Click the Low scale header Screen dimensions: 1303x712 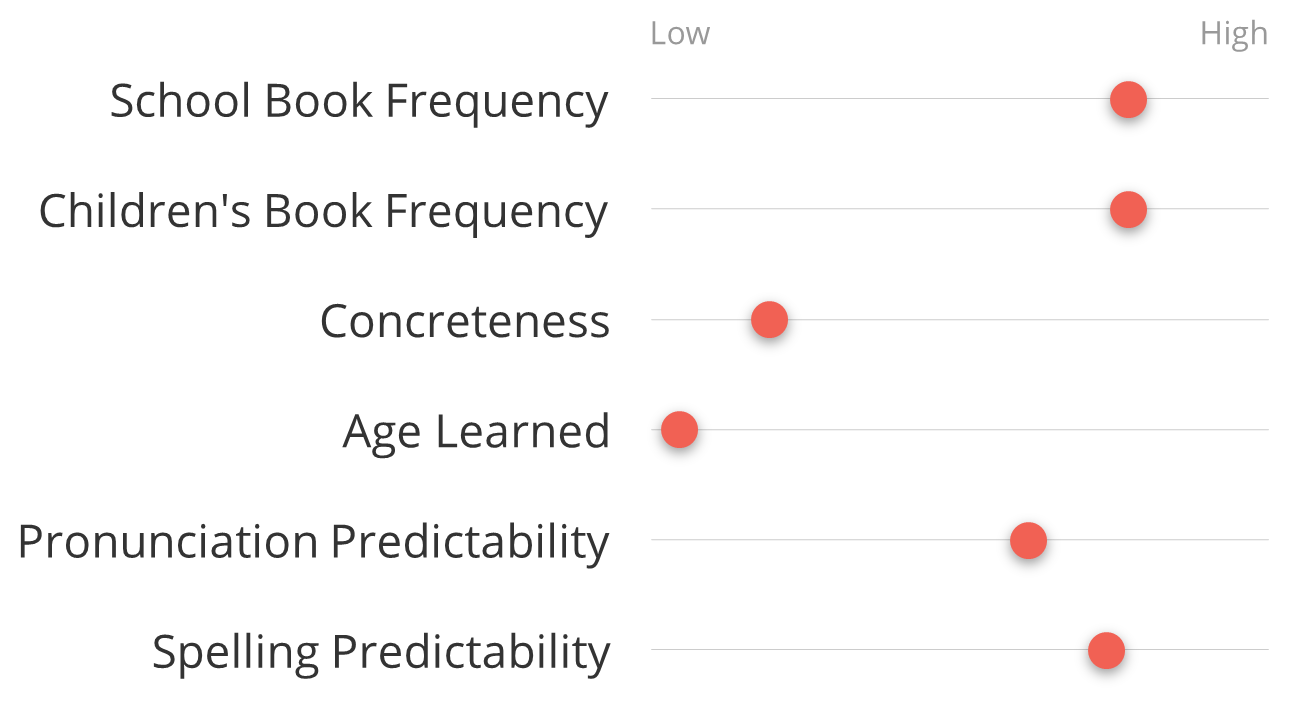[680, 34]
